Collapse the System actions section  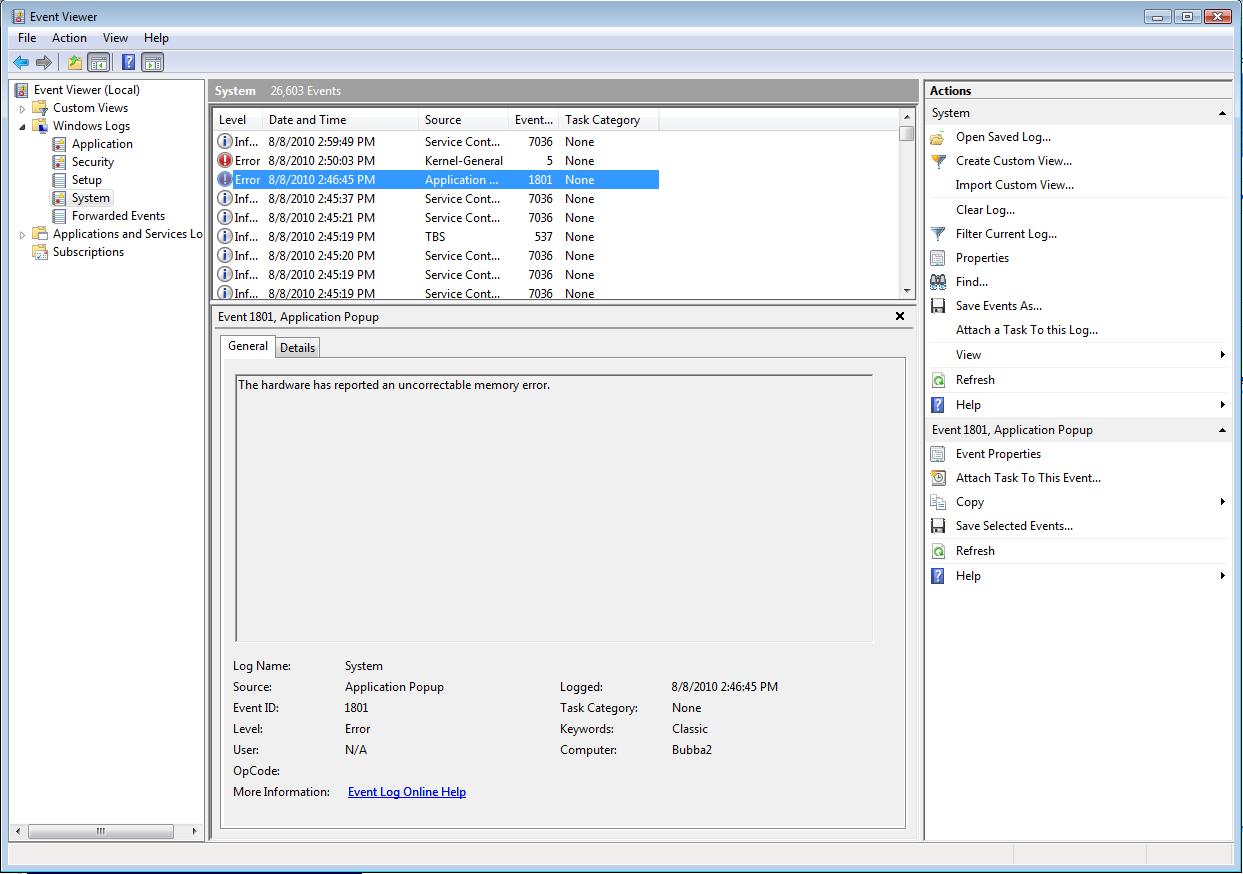(x=1222, y=113)
